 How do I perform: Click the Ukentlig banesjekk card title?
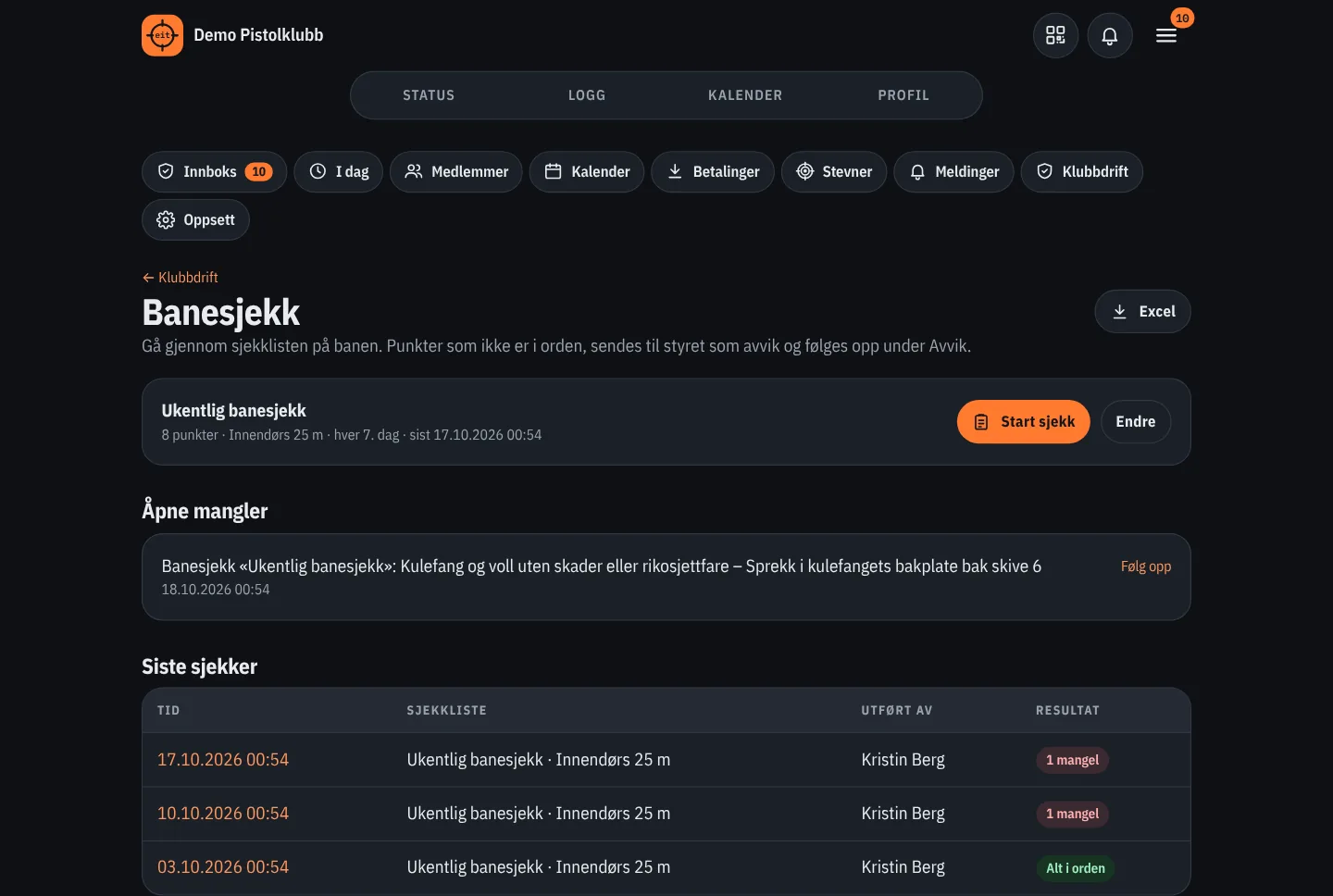[x=233, y=410]
